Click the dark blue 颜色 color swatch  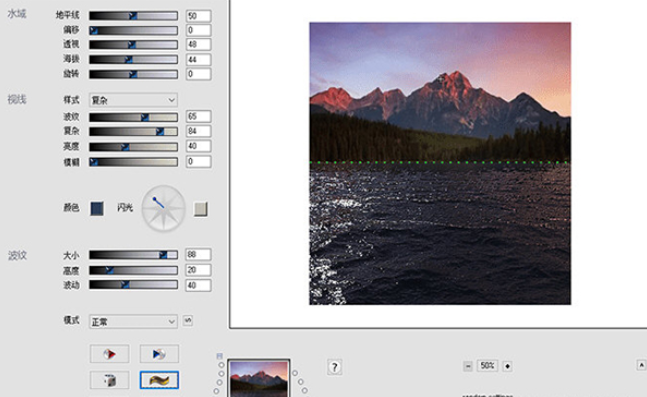point(97,208)
